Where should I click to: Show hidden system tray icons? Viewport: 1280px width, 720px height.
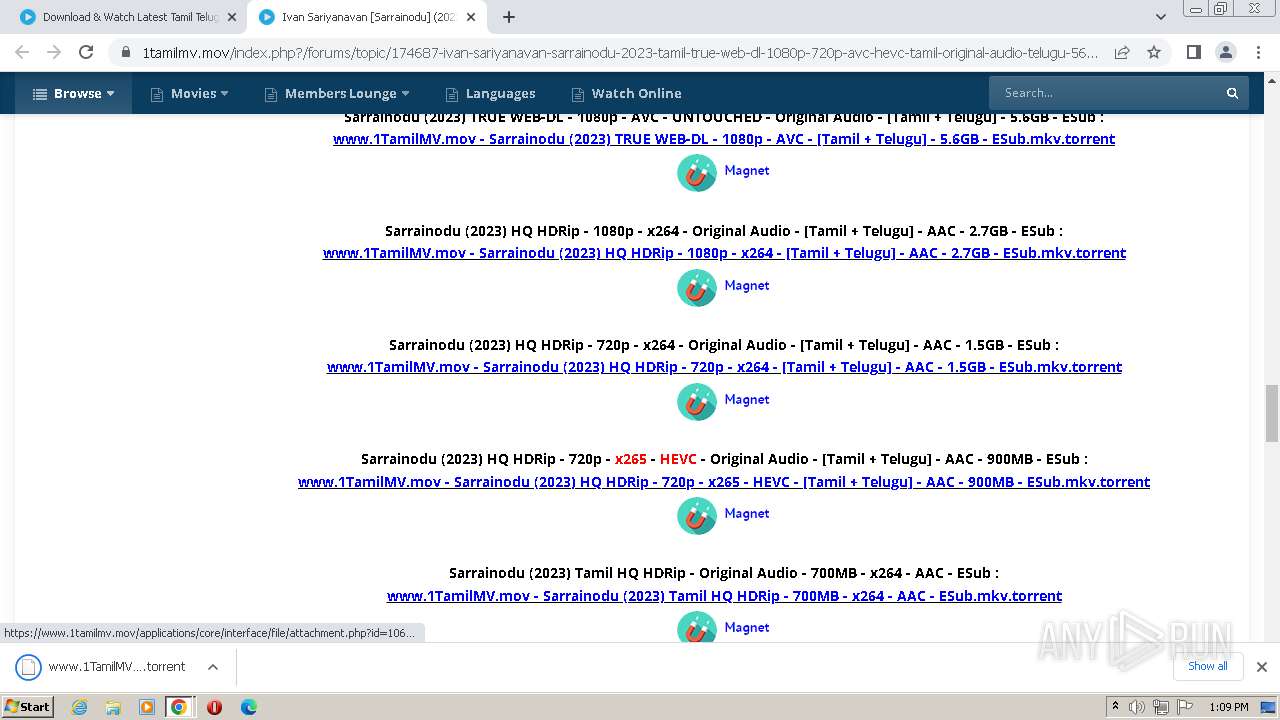click(x=1115, y=707)
